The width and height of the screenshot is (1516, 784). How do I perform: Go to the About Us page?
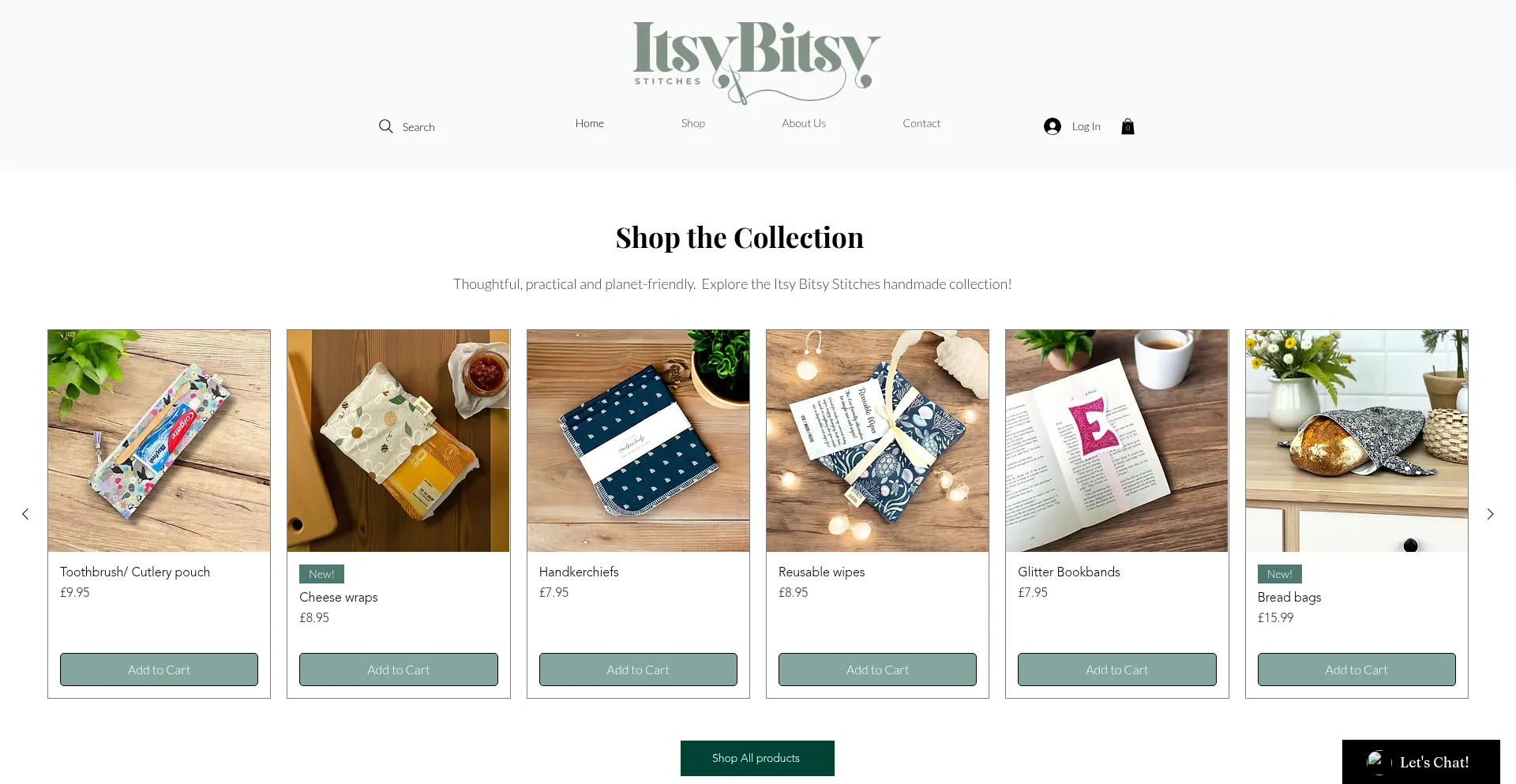pos(804,123)
